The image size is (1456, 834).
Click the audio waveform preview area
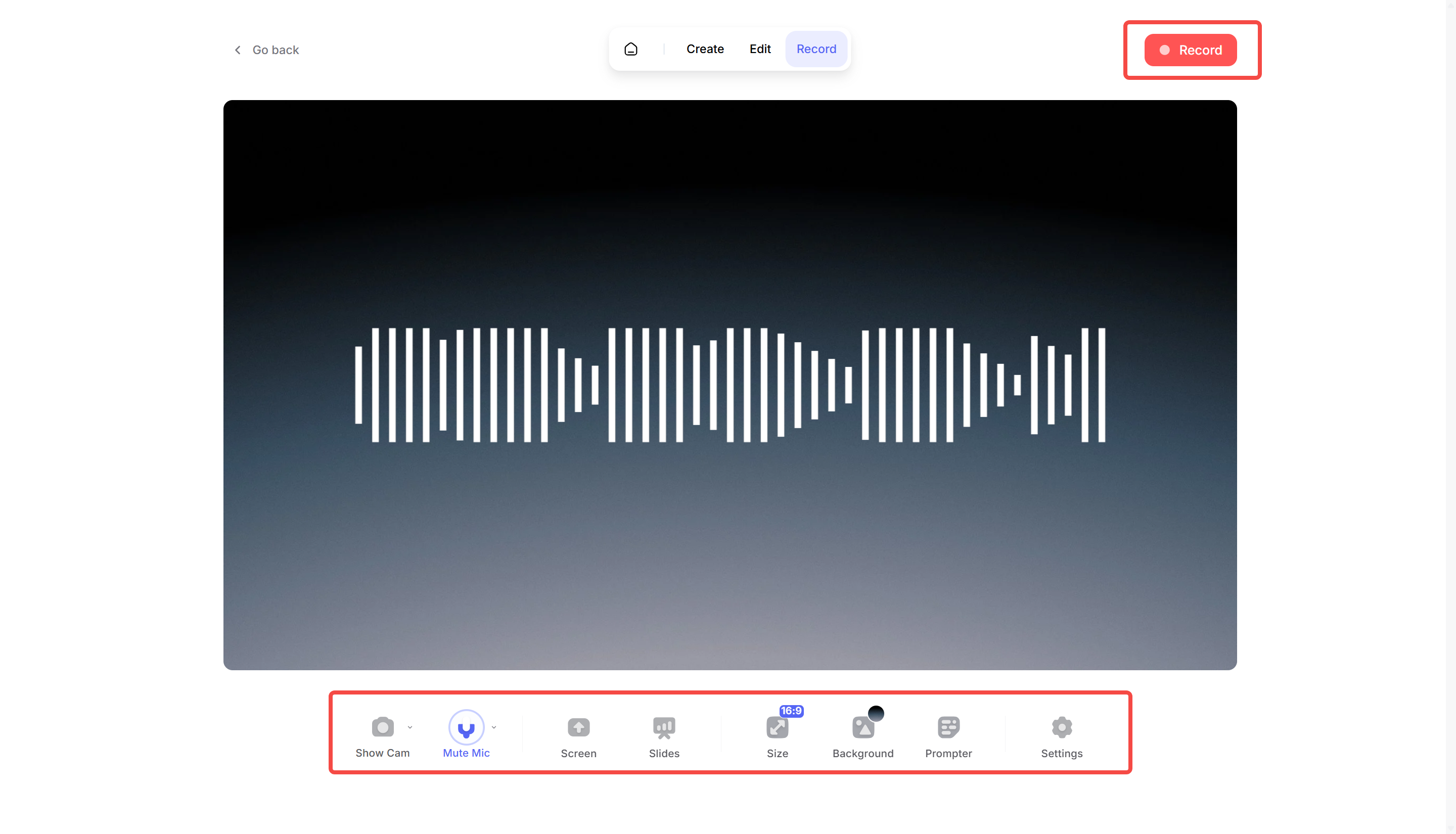coord(730,385)
